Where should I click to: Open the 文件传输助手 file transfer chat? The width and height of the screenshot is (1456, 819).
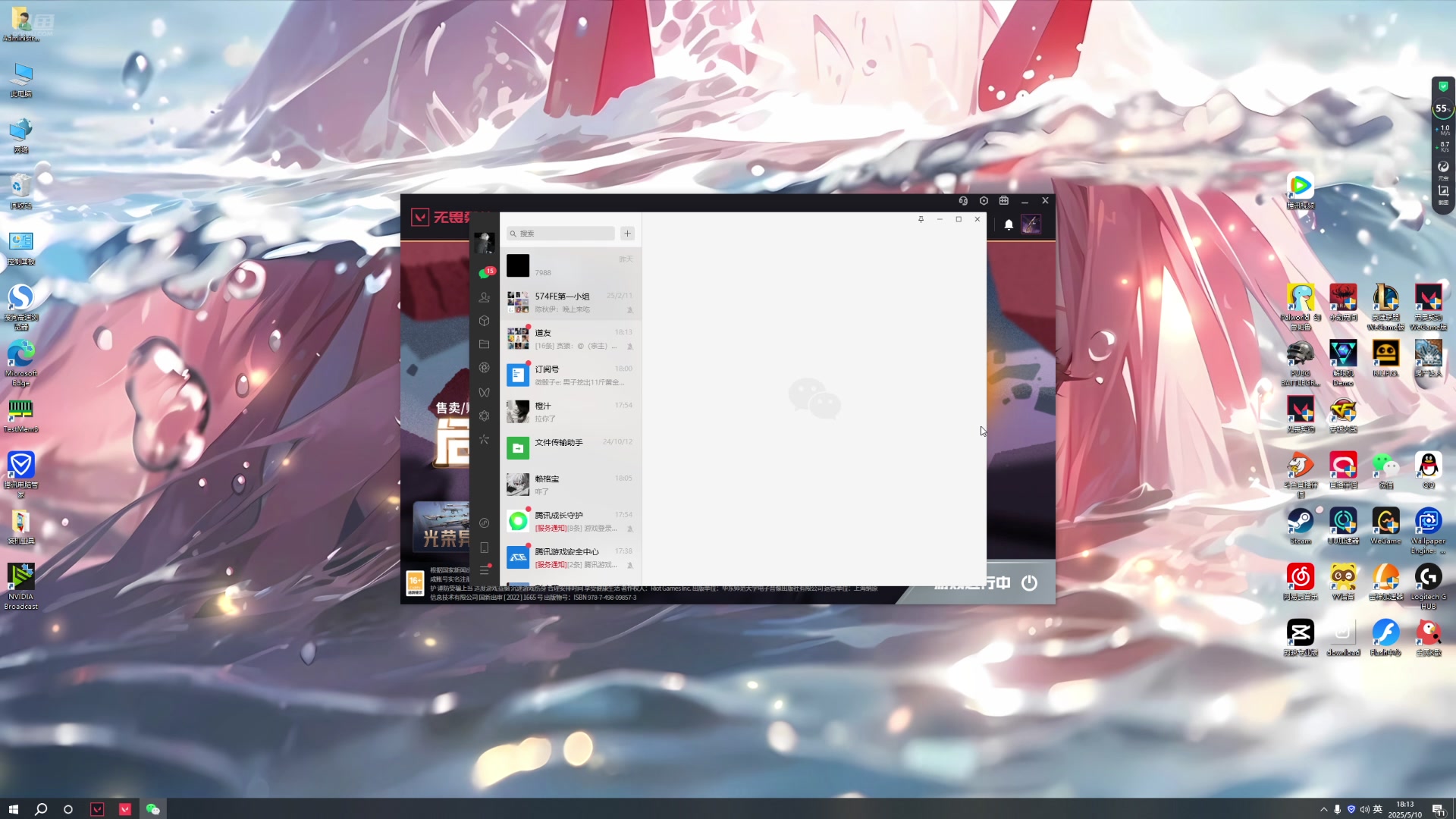(570, 447)
